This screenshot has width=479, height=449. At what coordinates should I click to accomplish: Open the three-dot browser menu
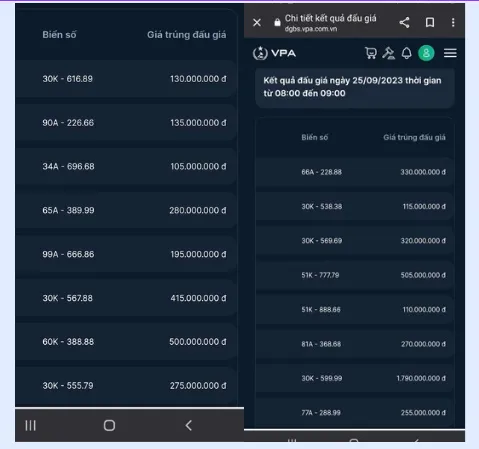453,22
